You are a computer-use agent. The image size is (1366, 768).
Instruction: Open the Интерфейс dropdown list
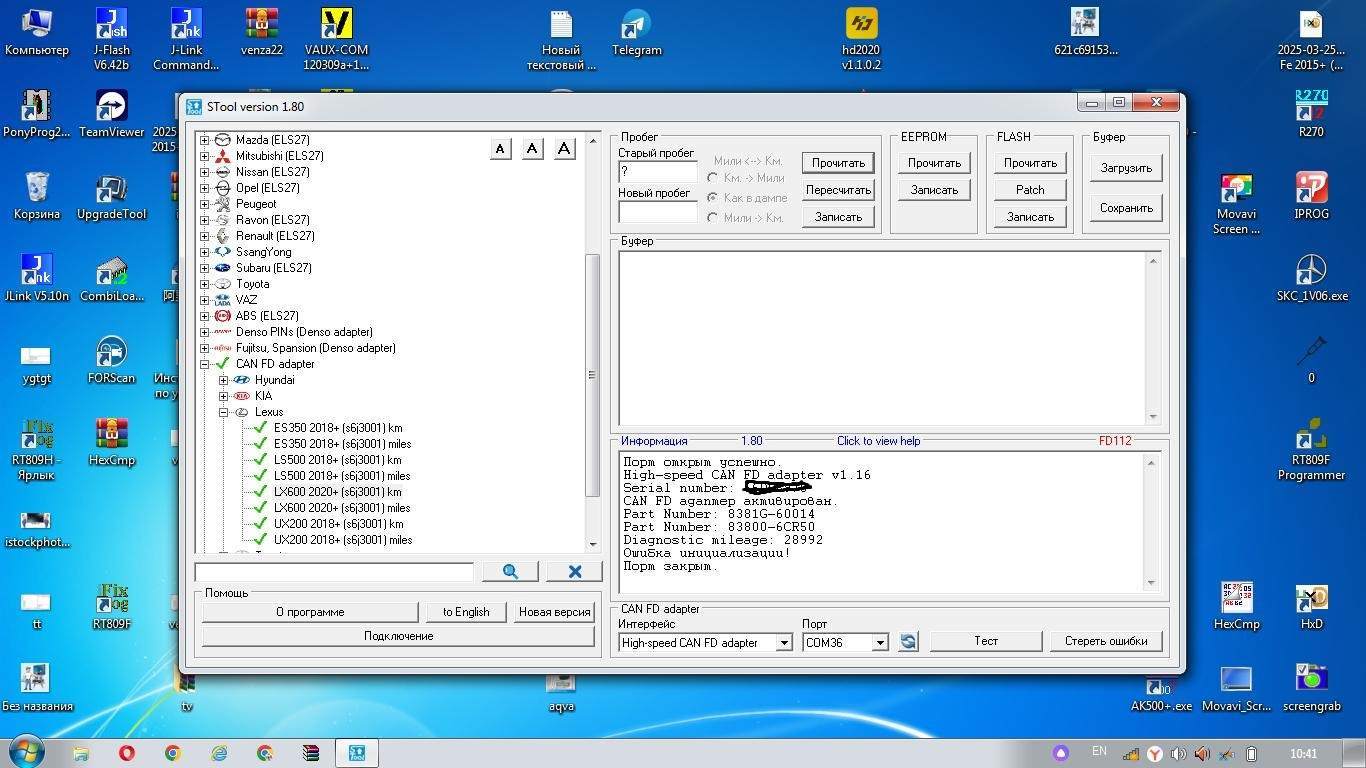(784, 643)
